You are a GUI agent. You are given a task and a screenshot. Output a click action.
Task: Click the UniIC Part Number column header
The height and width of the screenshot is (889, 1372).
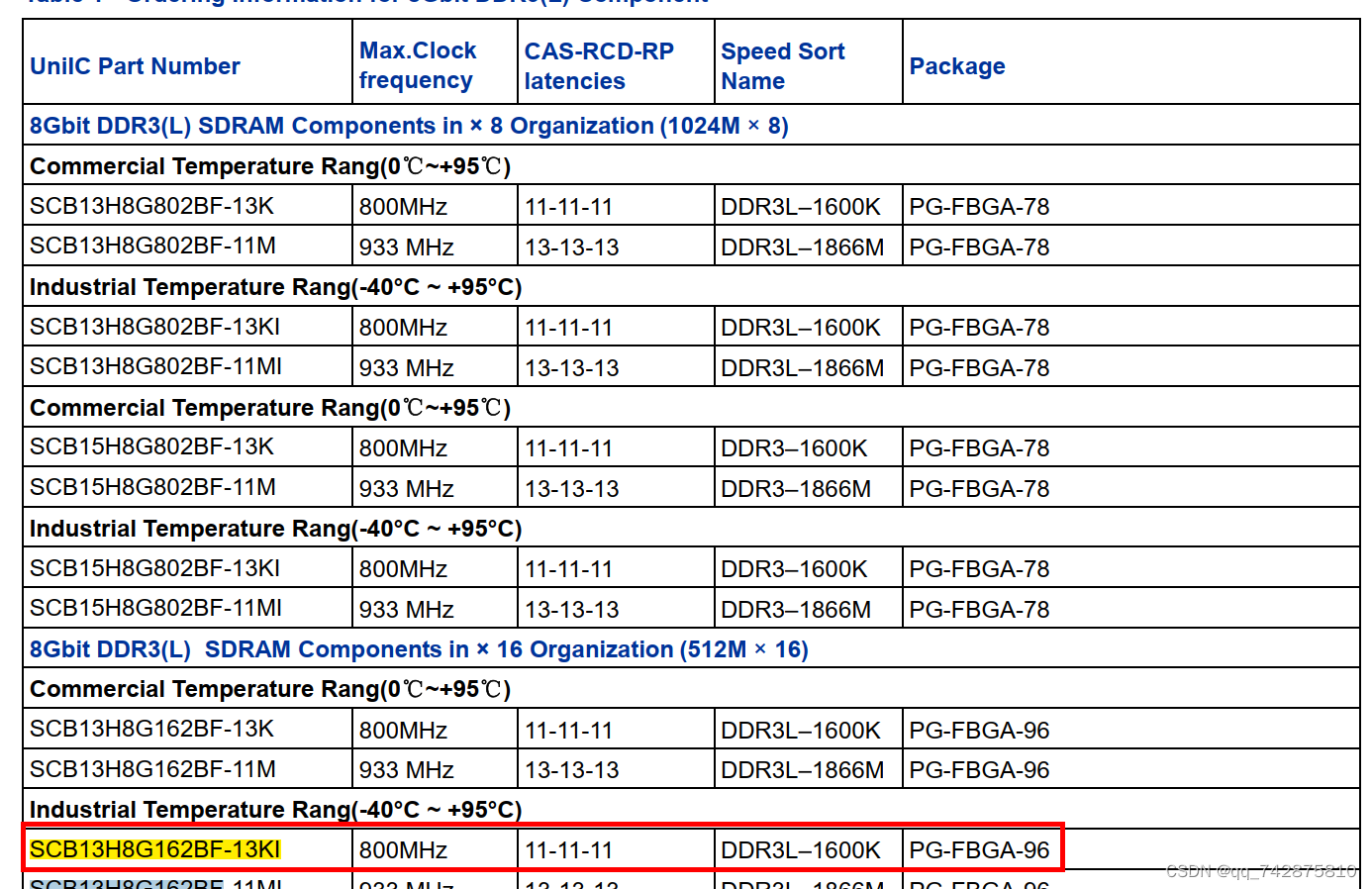pos(135,66)
